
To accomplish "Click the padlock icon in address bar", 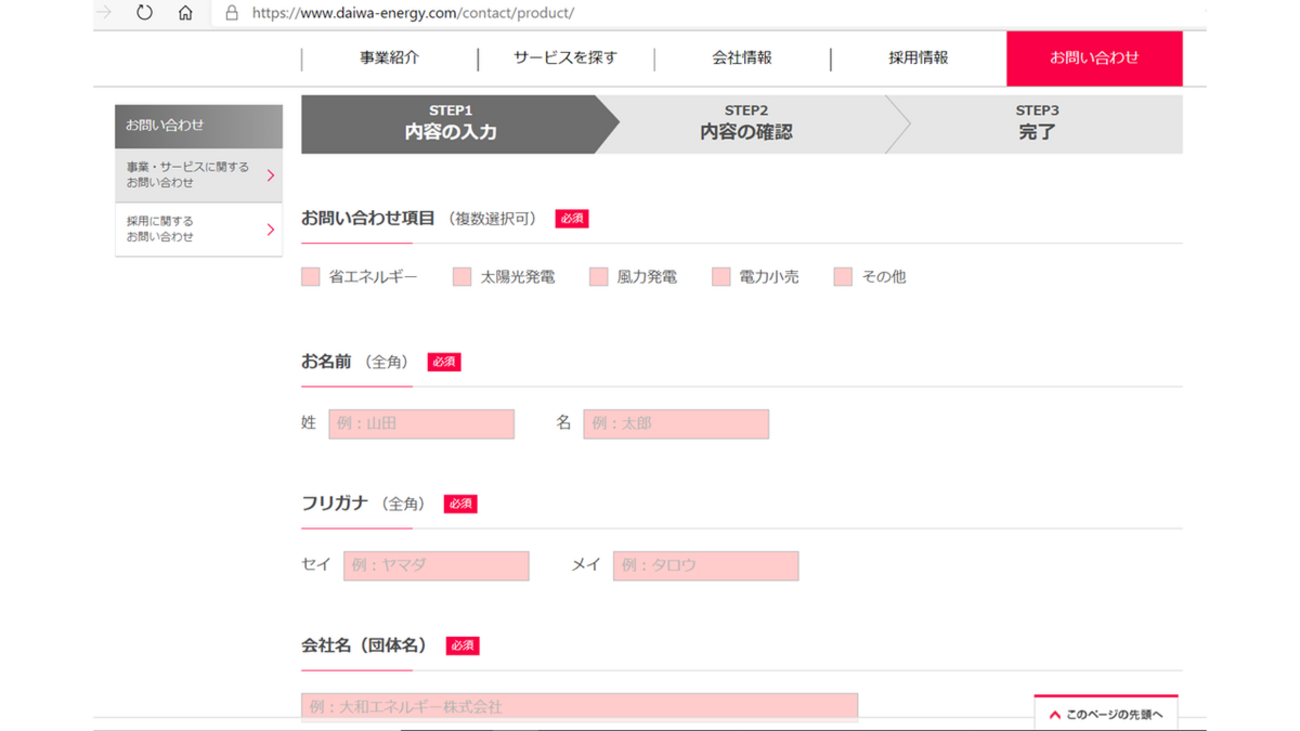I will click(232, 13).
